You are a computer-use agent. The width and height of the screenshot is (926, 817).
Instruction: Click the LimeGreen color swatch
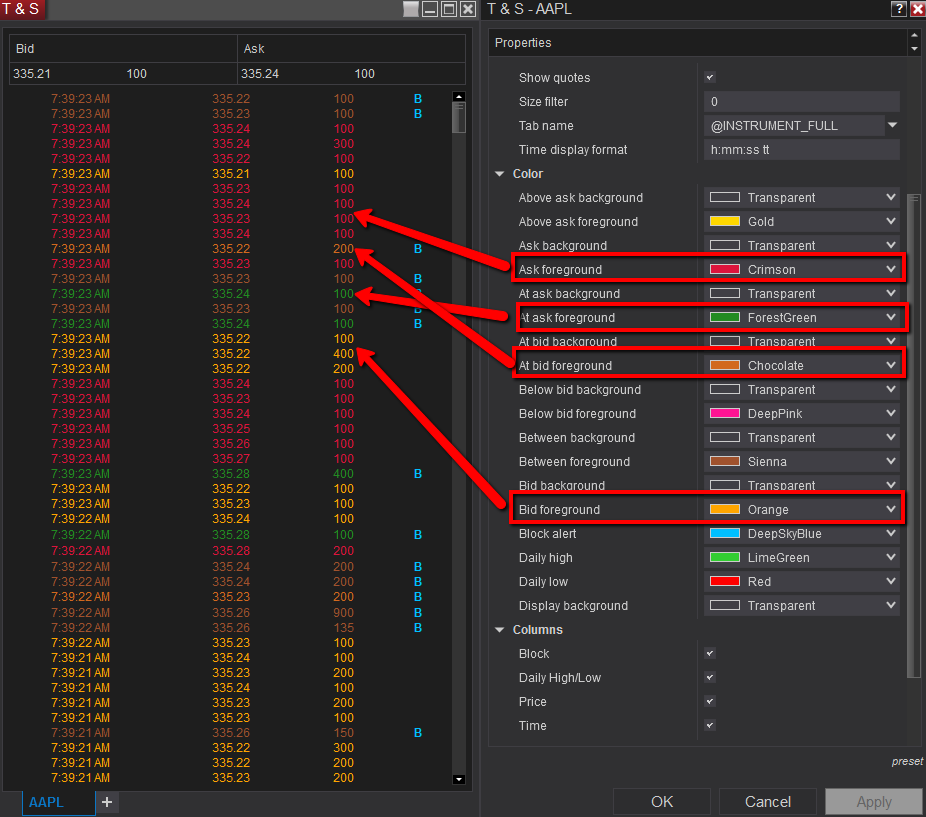point(725,558)
